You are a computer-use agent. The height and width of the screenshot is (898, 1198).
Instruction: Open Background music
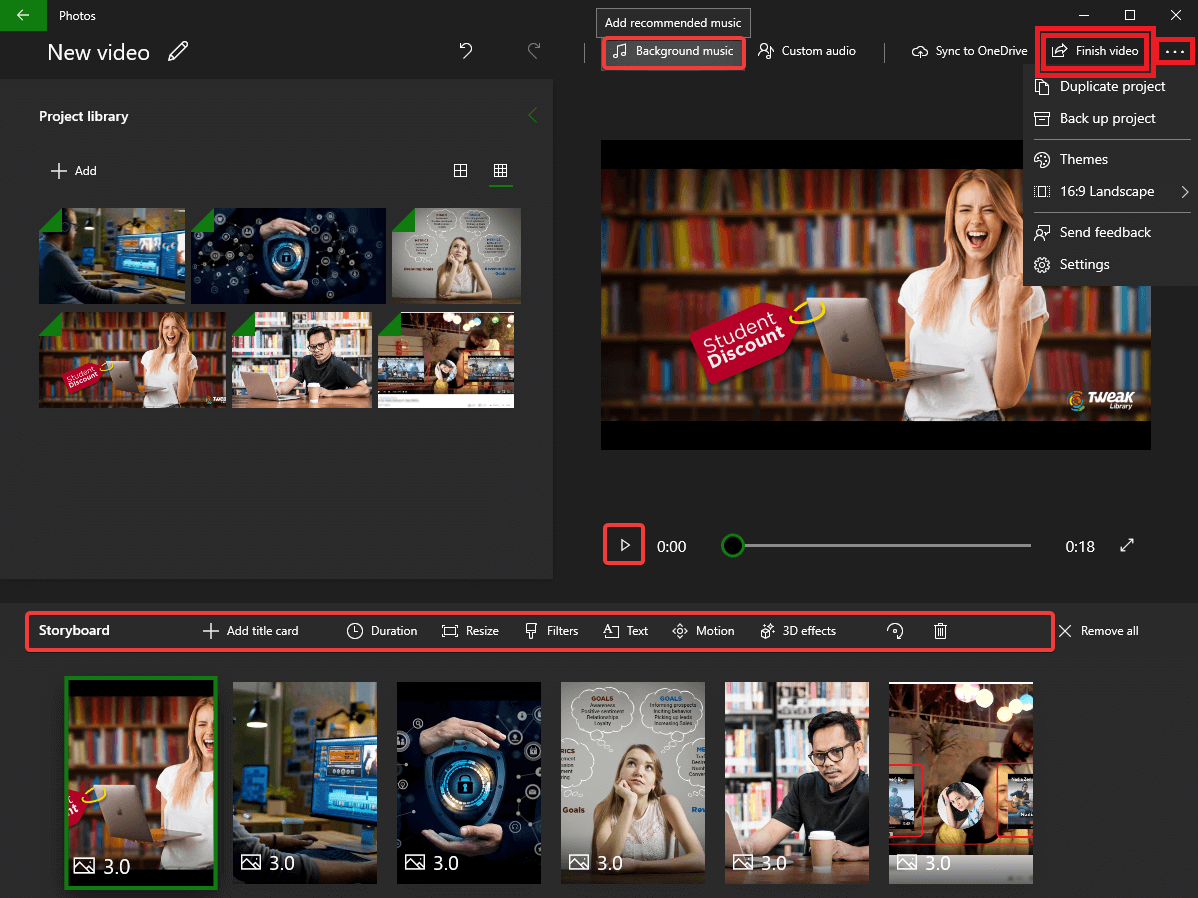[673, 51]
